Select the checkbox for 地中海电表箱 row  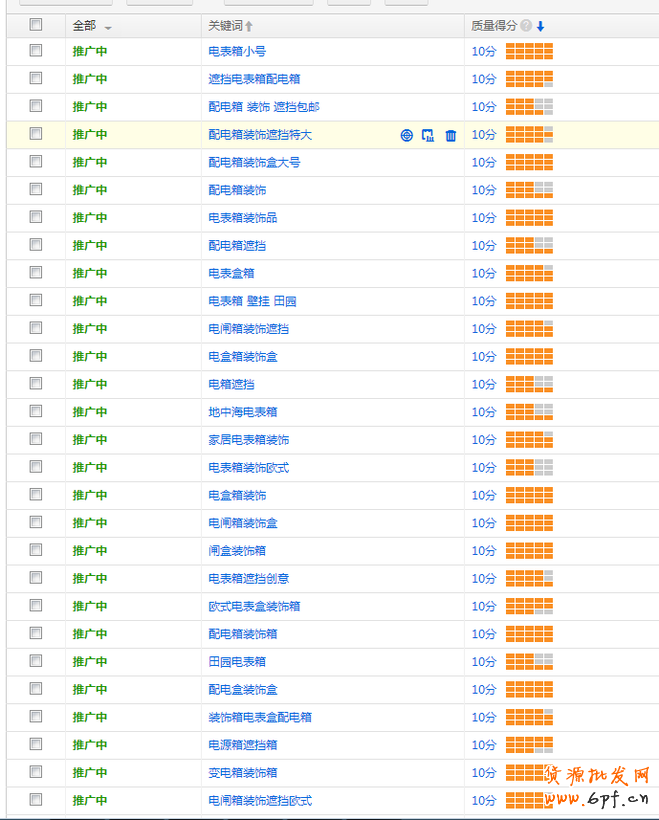pyautogui.click(x=36, y=411)
